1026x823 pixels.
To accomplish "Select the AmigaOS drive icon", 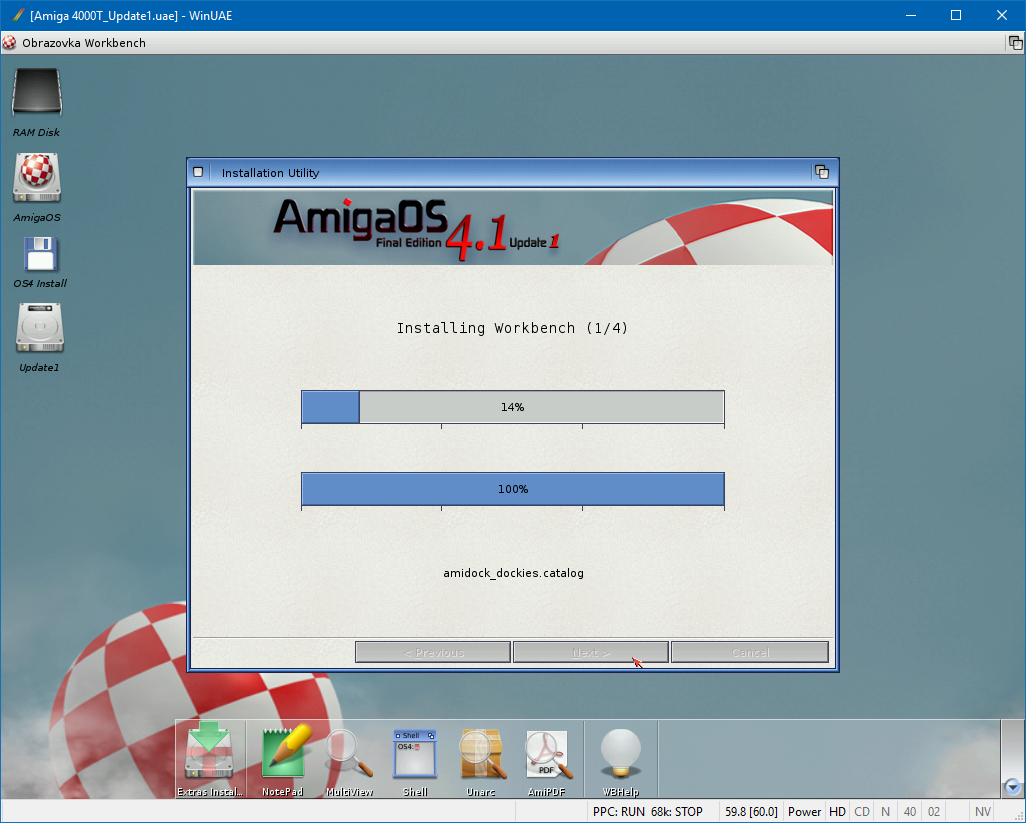I will click(x=37, y=178).
